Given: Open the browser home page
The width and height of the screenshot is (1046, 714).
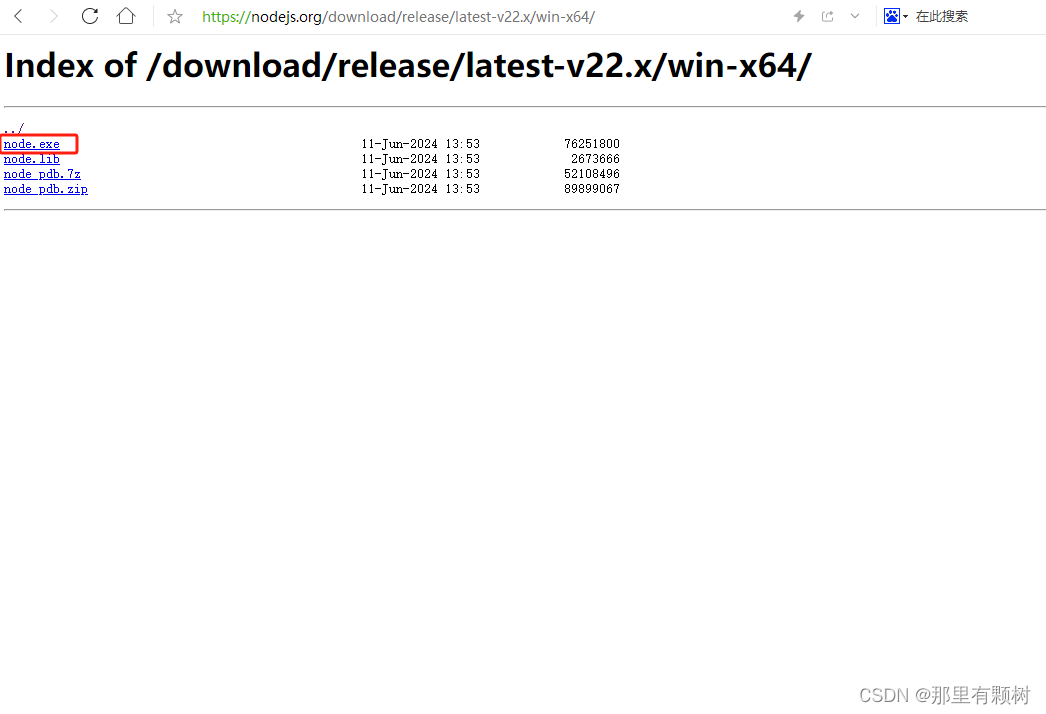Looking at the screenshot, I should (125, 16).
